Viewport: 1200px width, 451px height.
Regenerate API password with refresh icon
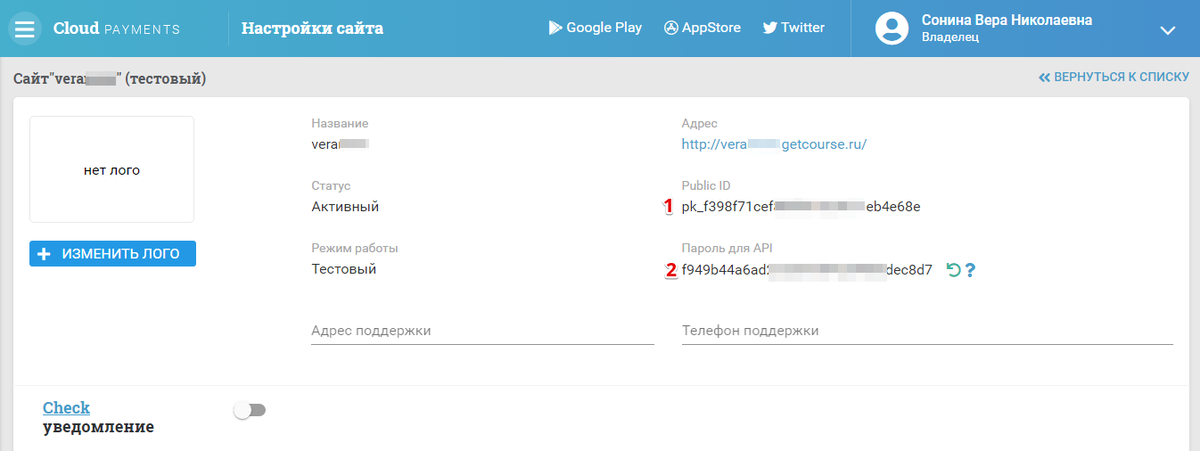[953, 270]
